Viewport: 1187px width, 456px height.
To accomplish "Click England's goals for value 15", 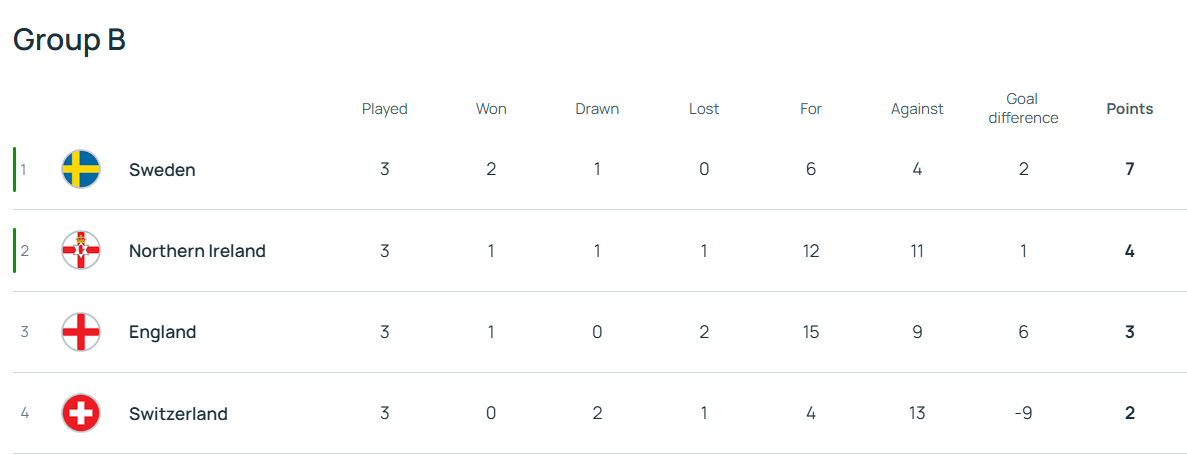I will pos(810,332).
